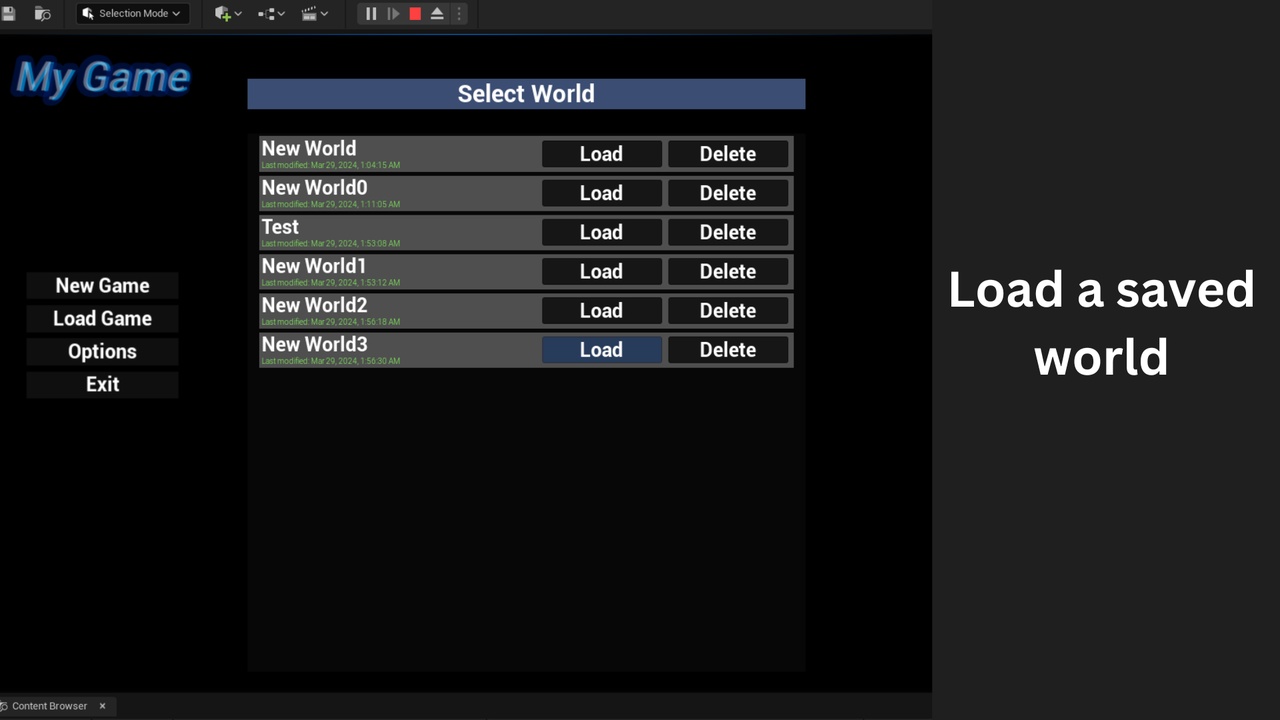Delete the New World0 save

[x=728, y=193]
